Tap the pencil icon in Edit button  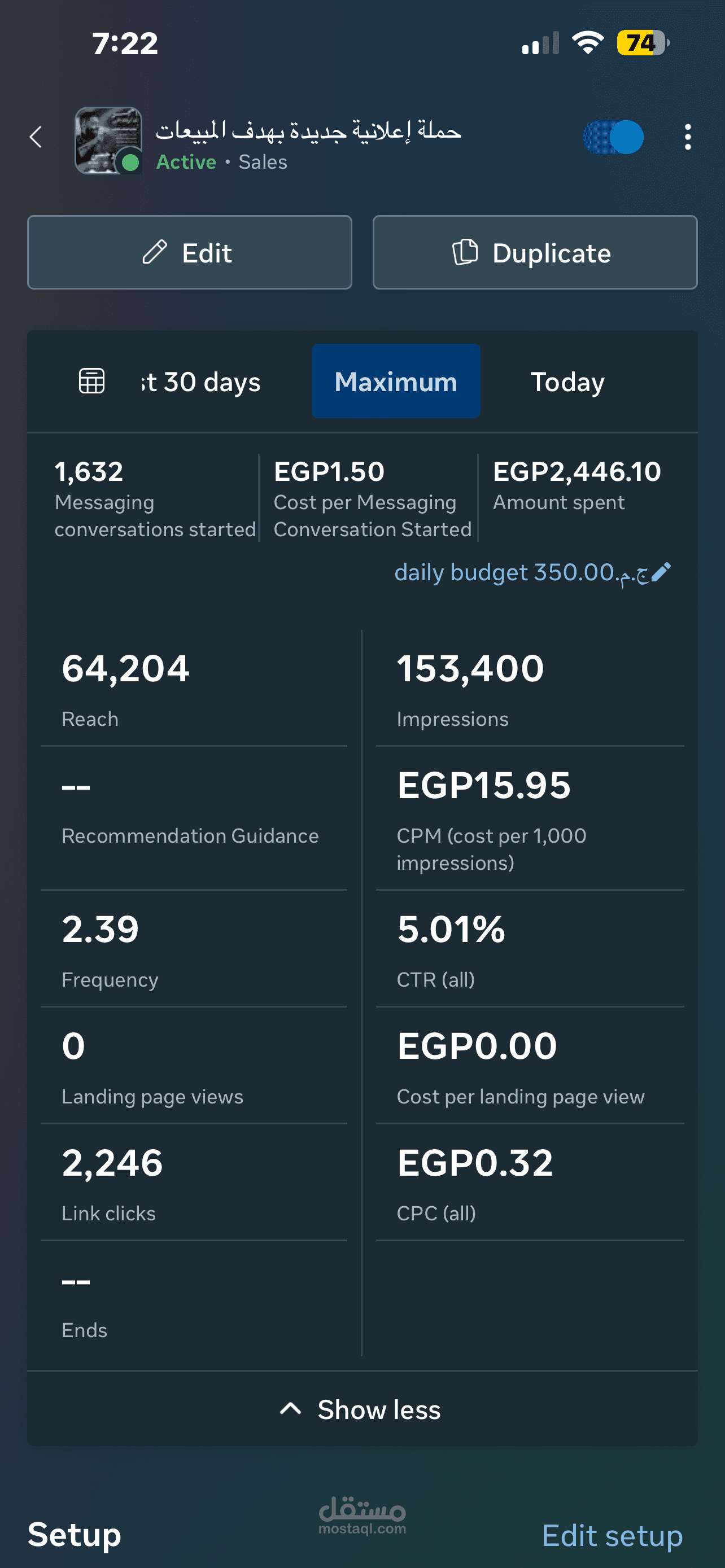(155, 252)
